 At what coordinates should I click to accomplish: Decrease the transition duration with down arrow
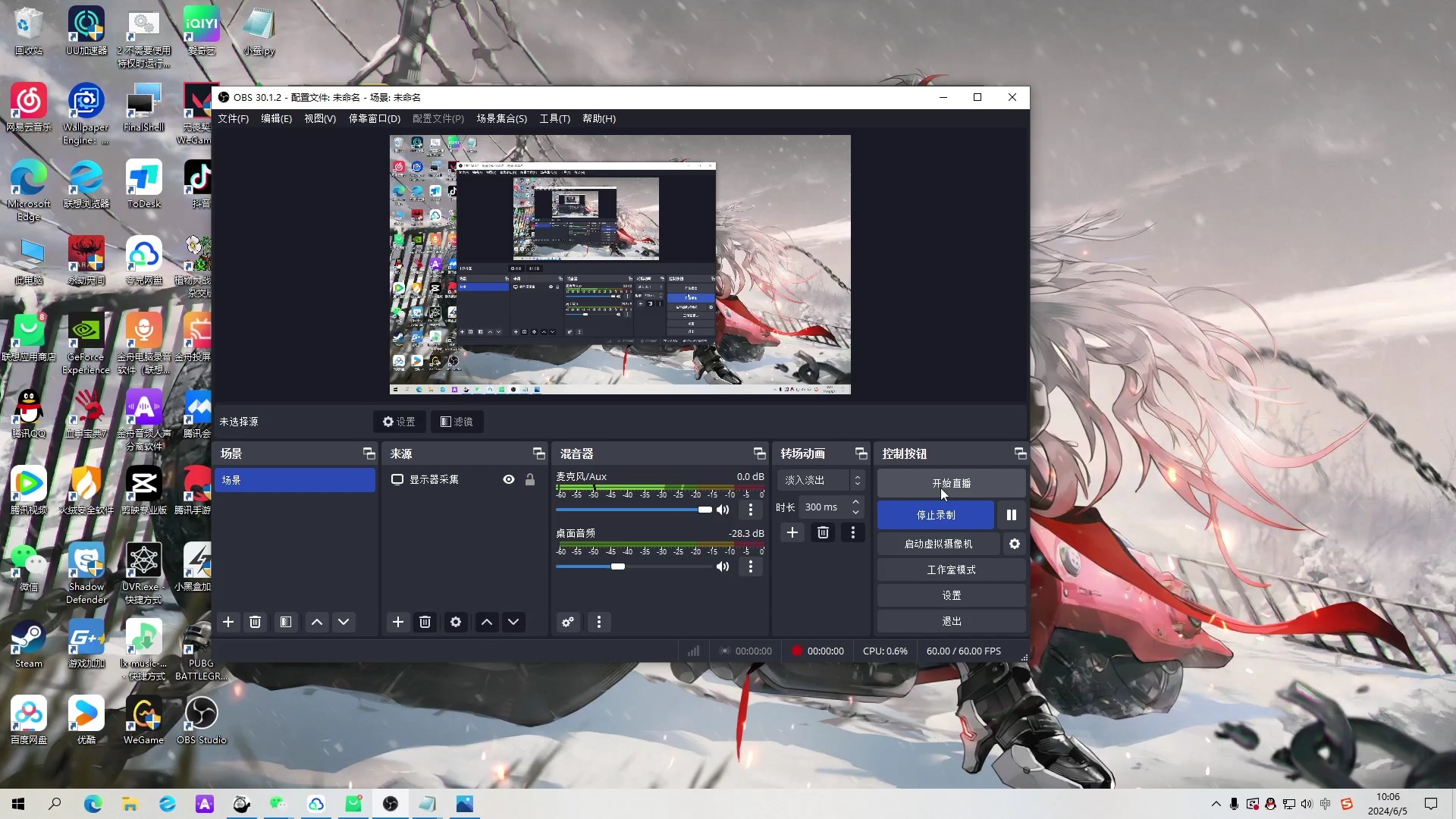855,513
